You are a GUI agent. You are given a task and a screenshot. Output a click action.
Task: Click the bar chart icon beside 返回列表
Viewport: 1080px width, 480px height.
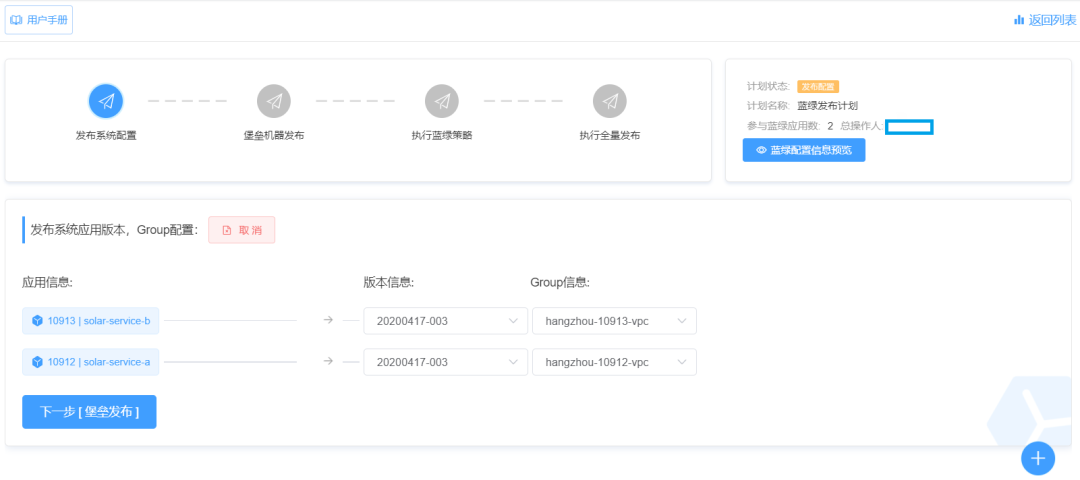[1019, 19]
